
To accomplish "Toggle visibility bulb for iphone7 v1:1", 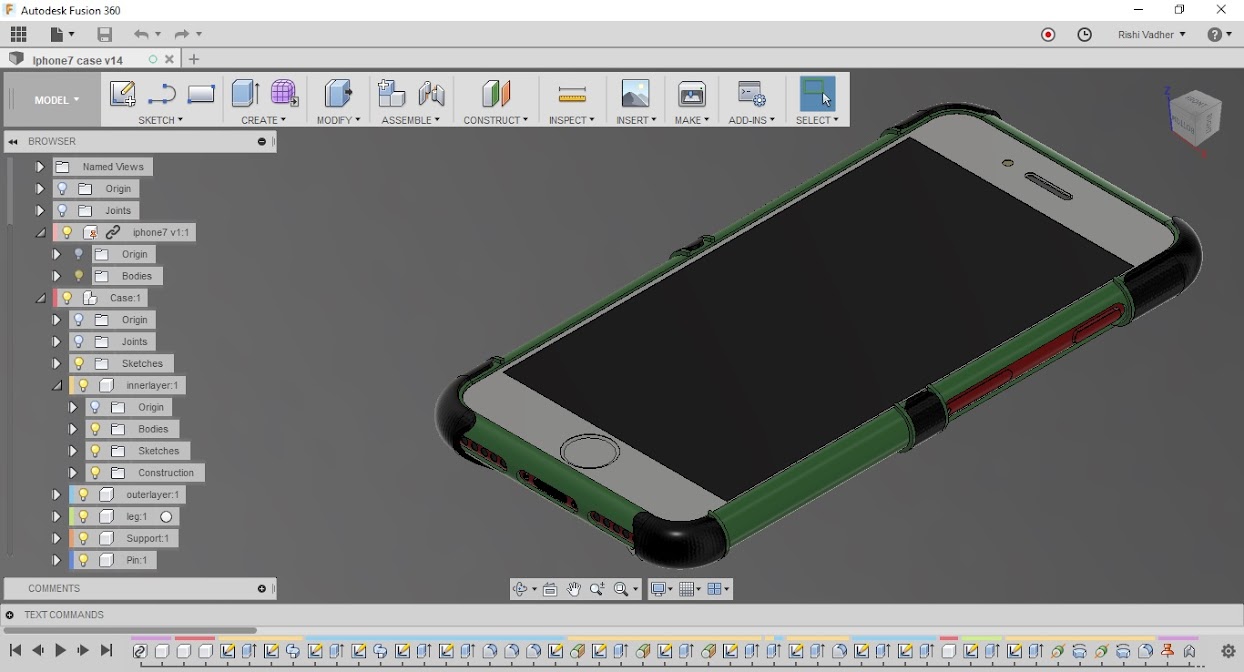I will point(67,232).
